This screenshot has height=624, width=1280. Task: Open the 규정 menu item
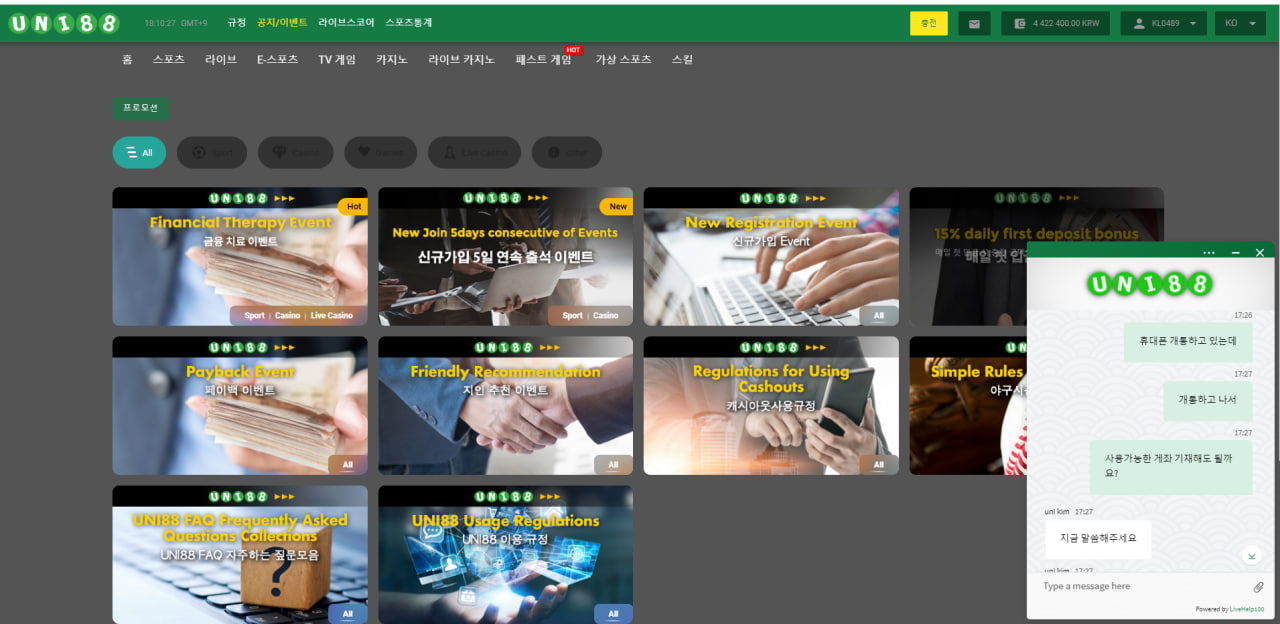coord(236,22)
